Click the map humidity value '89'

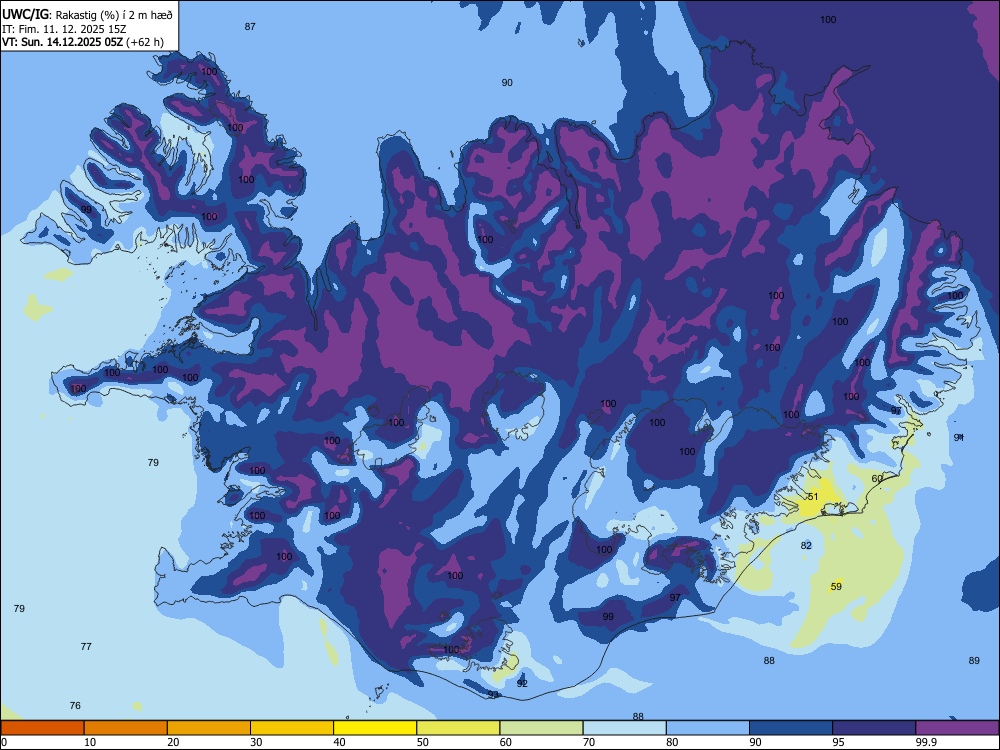tap(974, 660)
